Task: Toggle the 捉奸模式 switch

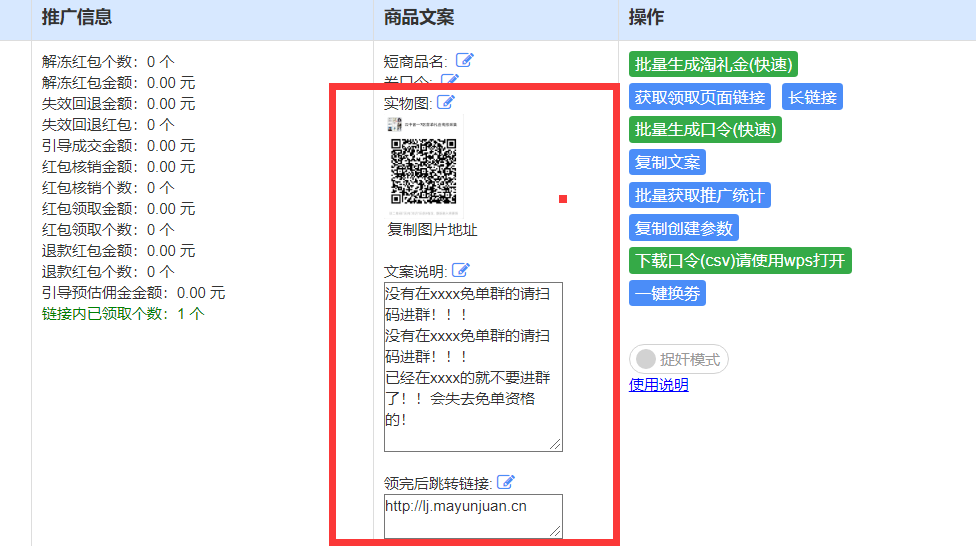Action: click(678, 359)
